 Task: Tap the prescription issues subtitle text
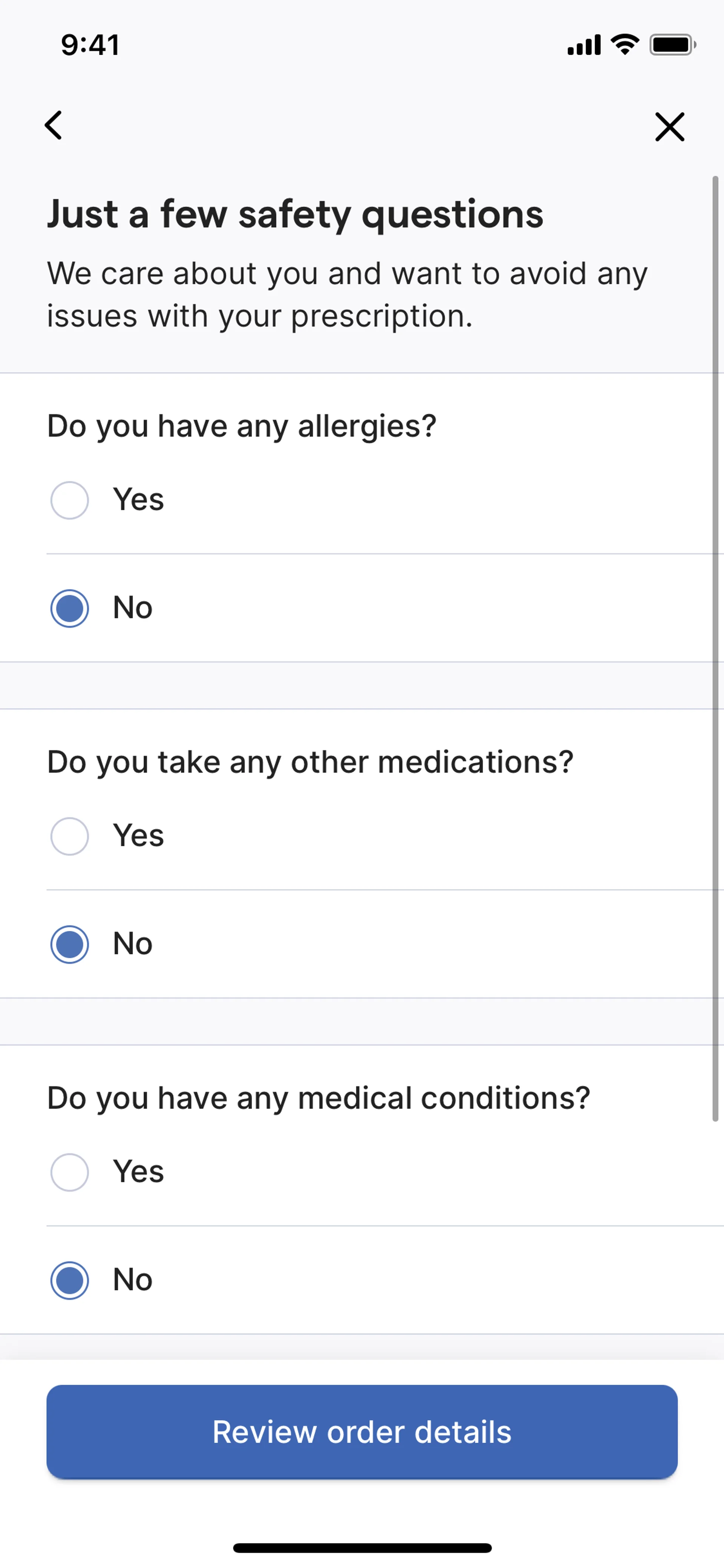347,295
